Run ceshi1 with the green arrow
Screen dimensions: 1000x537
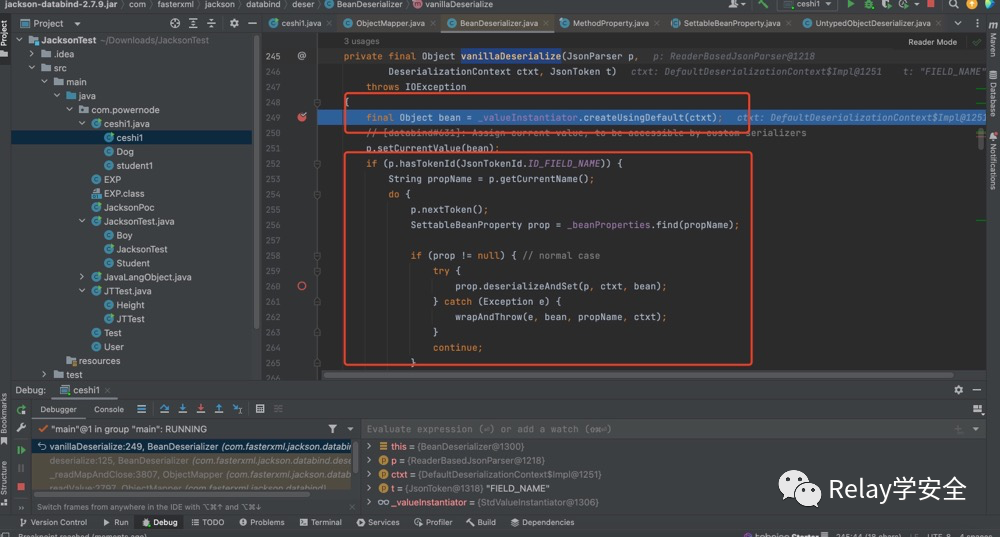850,4
